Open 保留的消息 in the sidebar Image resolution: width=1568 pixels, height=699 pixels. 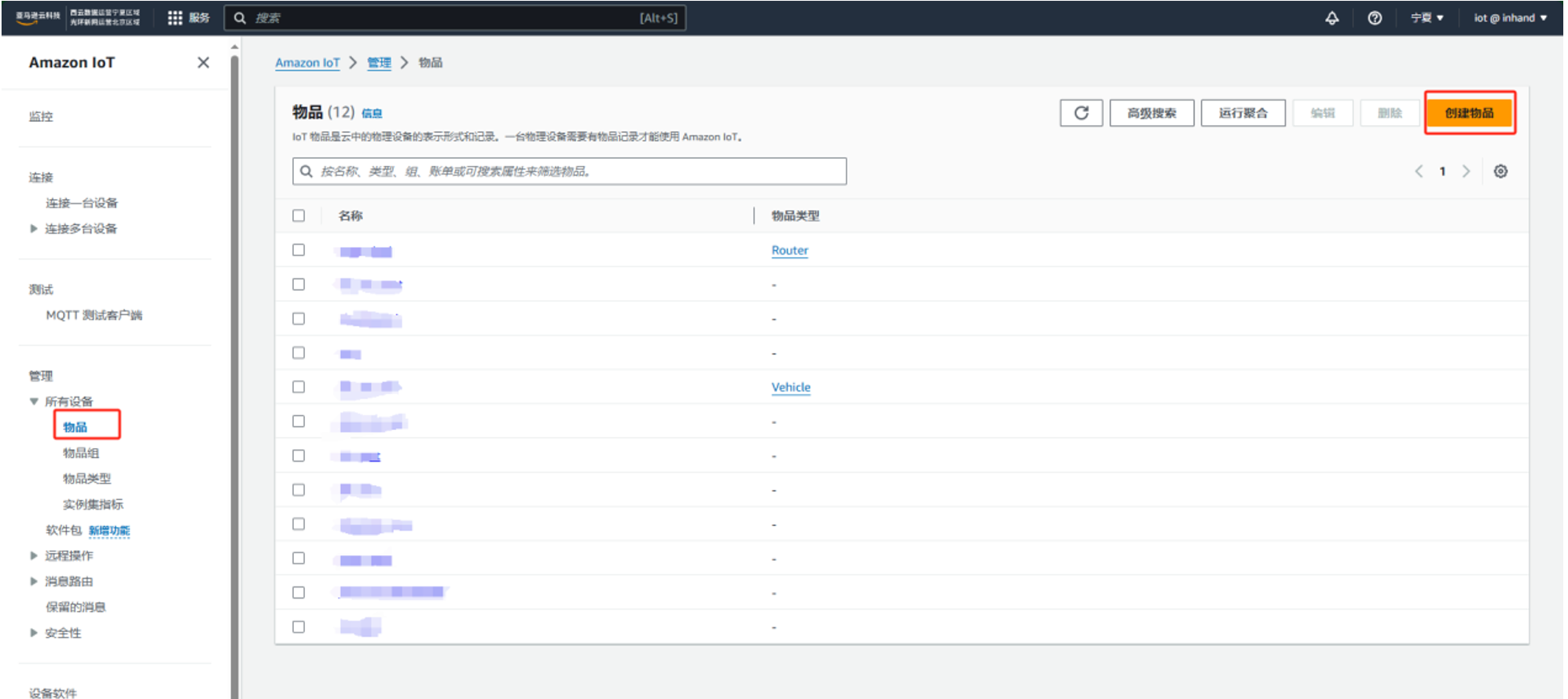click(x=75, y=607)
